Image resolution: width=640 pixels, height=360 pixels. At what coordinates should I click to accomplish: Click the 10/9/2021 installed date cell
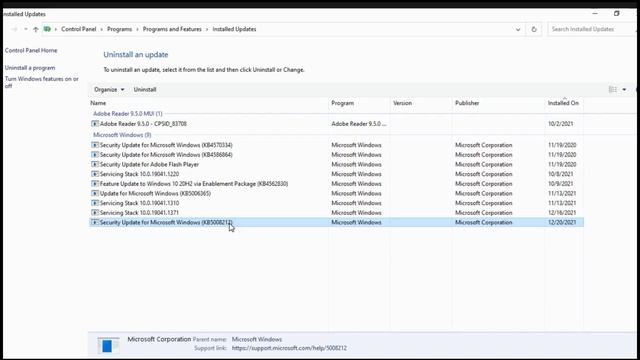click(560, 184)
